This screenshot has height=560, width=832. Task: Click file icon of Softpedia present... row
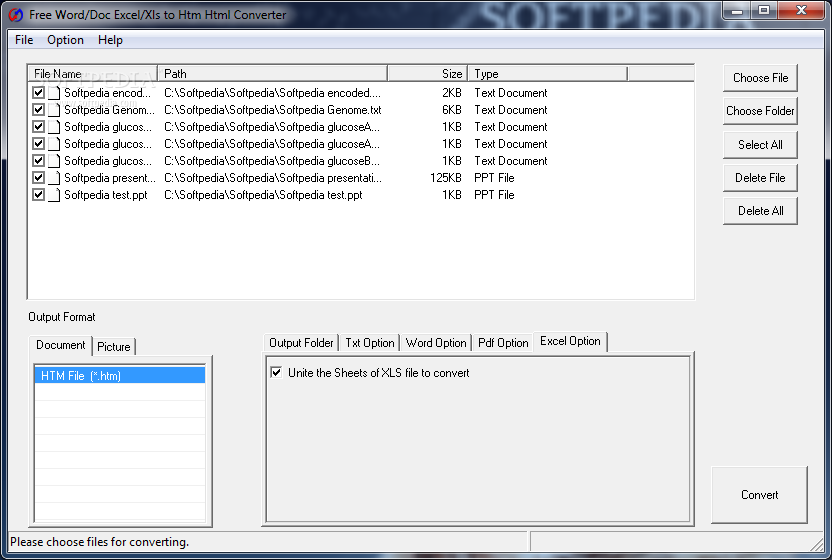pyautogui.click(x=54, y=178)
